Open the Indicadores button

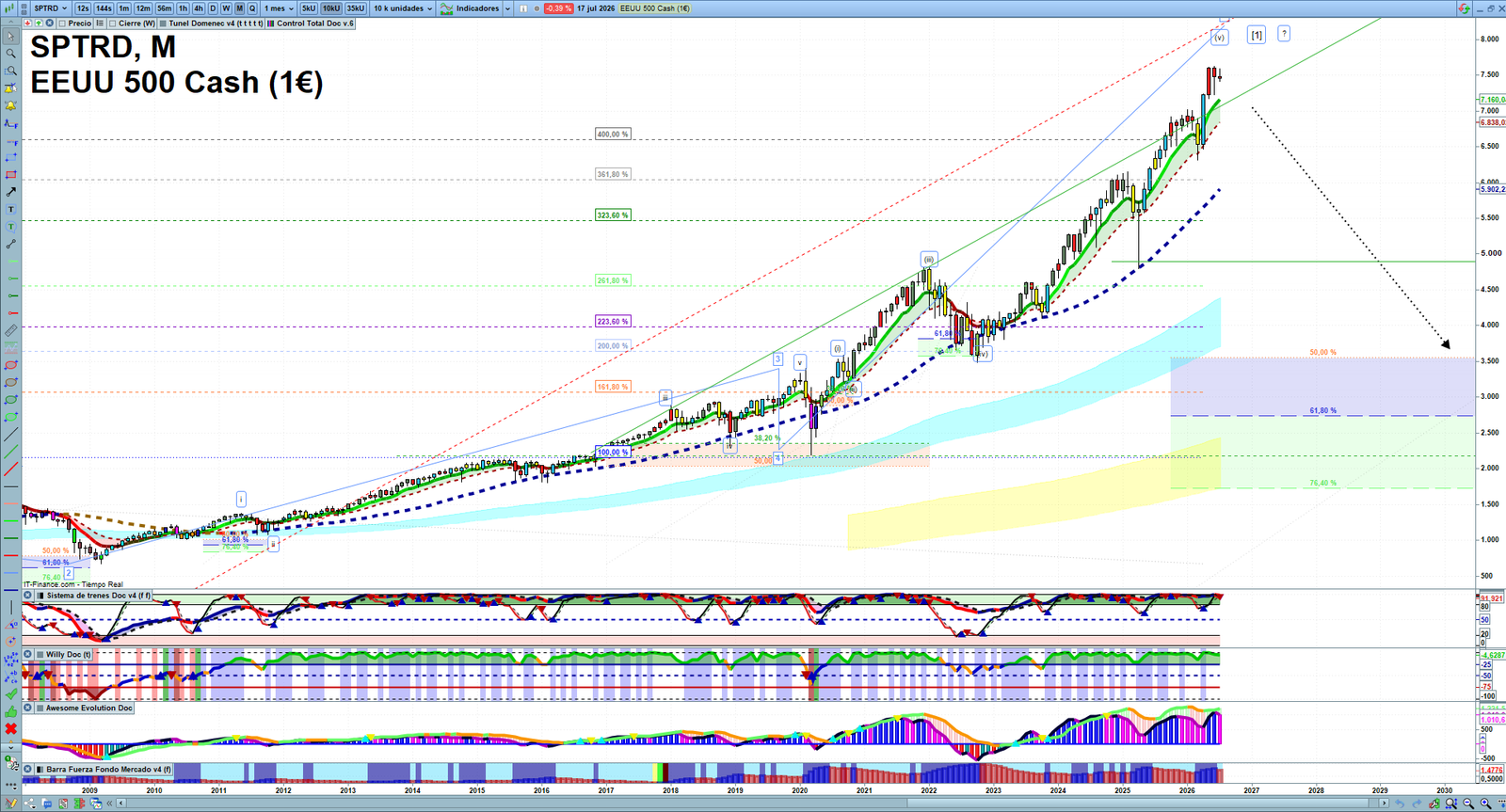[x=471, y=8]
